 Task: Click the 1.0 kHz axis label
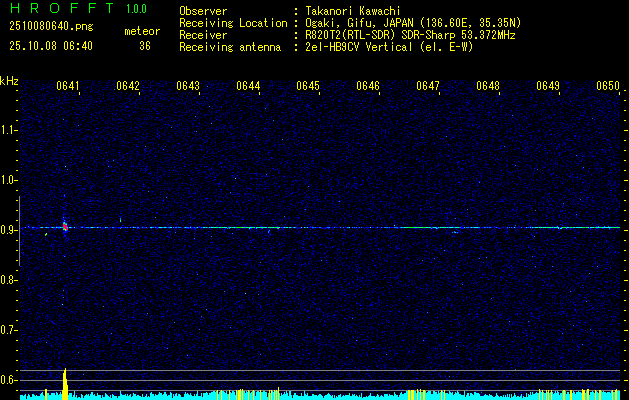(x=8, y=181)
